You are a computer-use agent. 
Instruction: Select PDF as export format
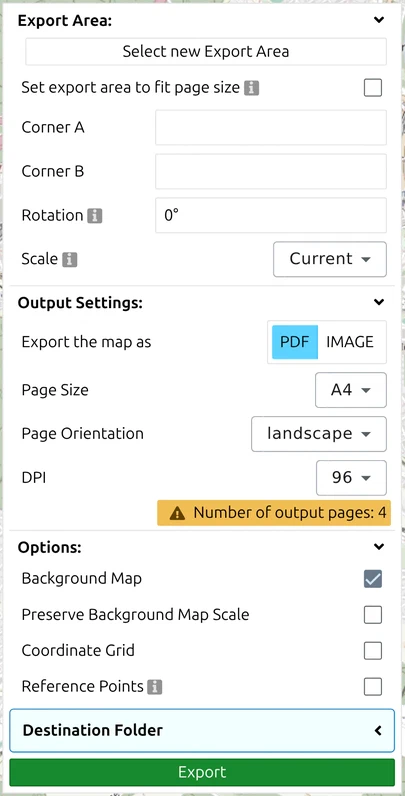tap(295, 342)
